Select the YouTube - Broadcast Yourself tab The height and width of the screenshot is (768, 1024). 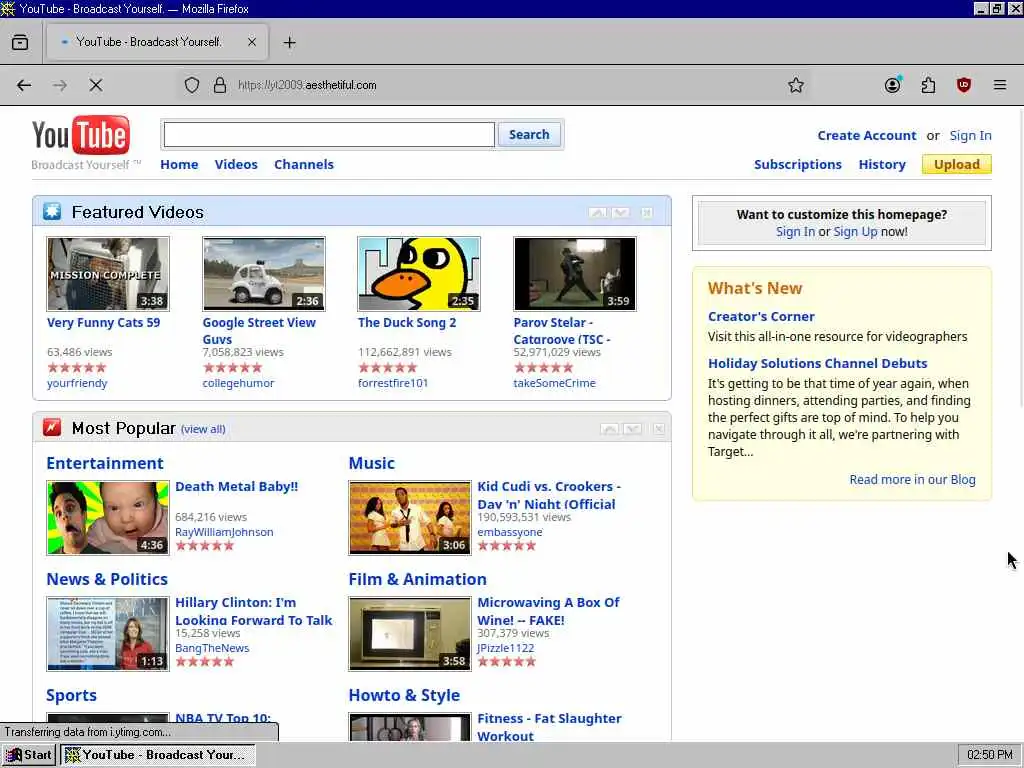click(x=157, y=42)
